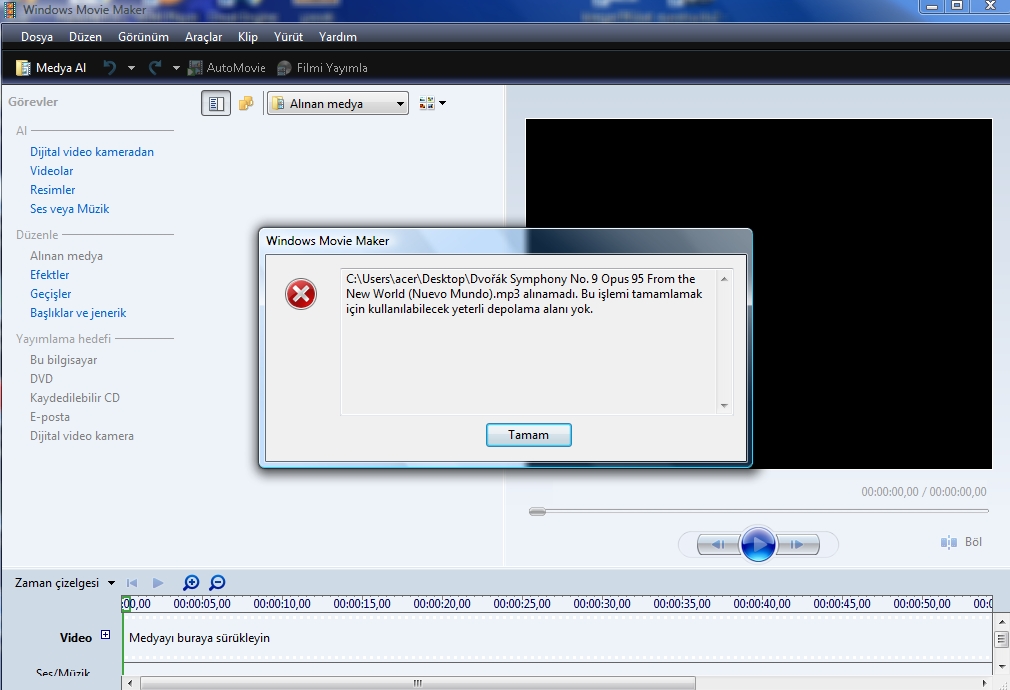Expand the view options dropdown arrow
This screenshot has width=1010, height=690.
443,103
